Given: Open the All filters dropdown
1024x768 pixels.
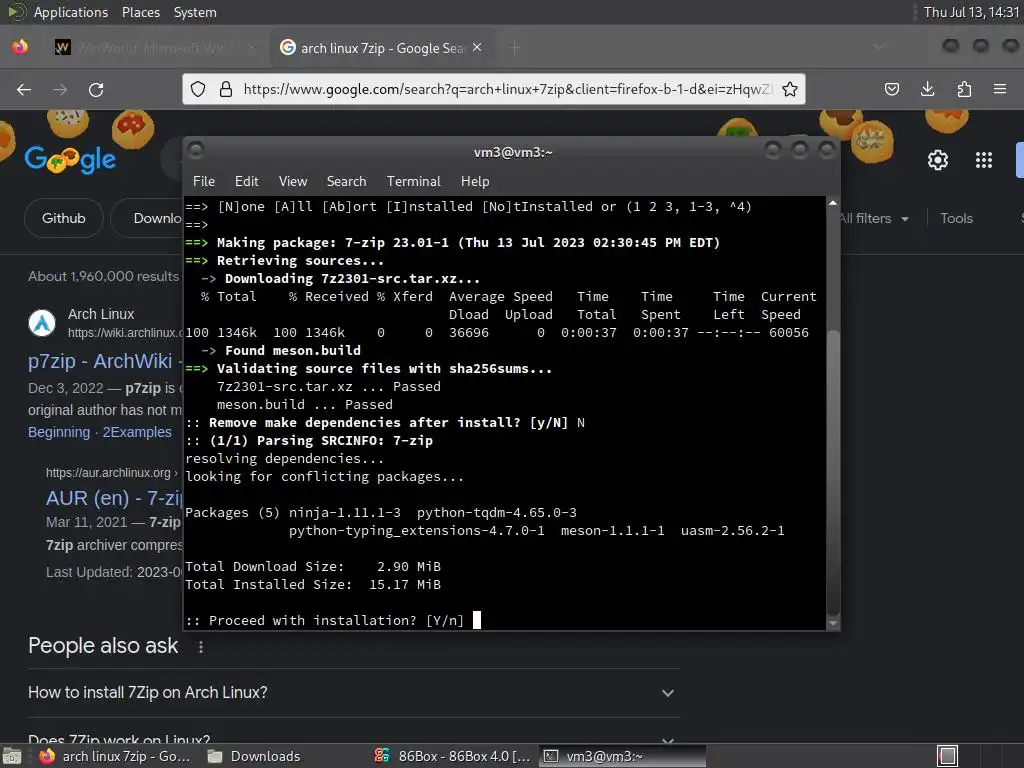Looking at the screenshot, I should [874, 219].
